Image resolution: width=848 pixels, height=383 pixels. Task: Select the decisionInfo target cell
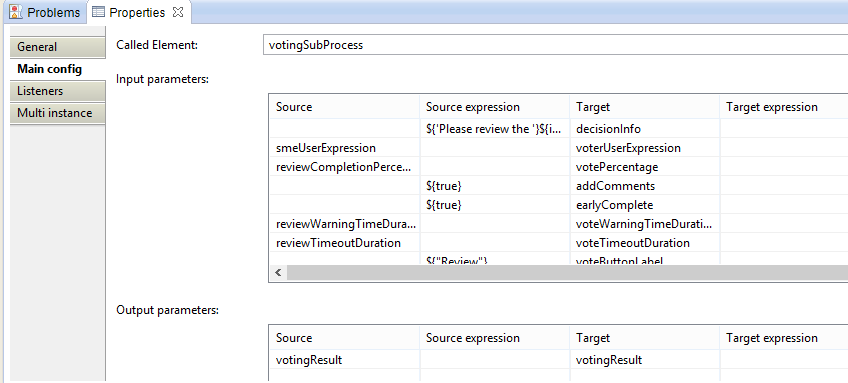point(644,129)
